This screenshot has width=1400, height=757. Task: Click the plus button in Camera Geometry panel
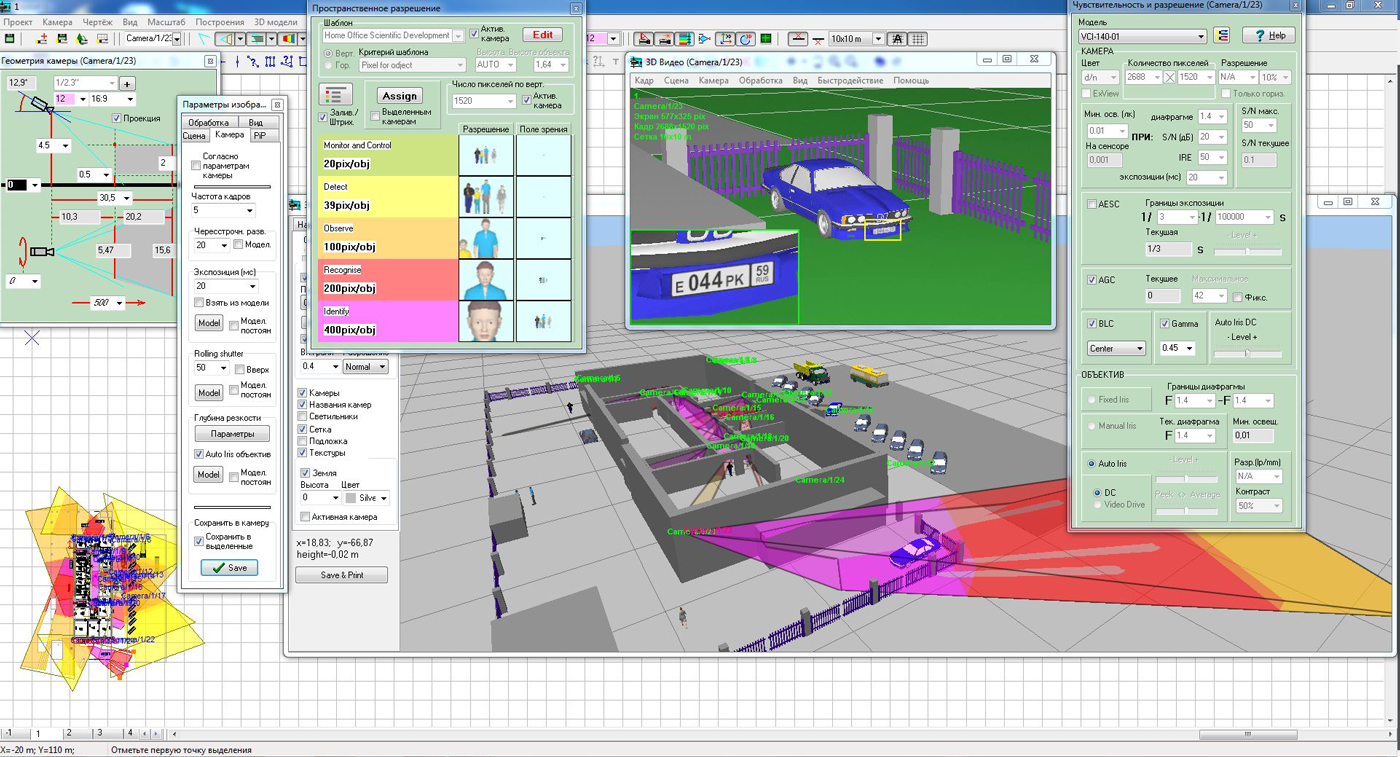(x=127, y=83)
